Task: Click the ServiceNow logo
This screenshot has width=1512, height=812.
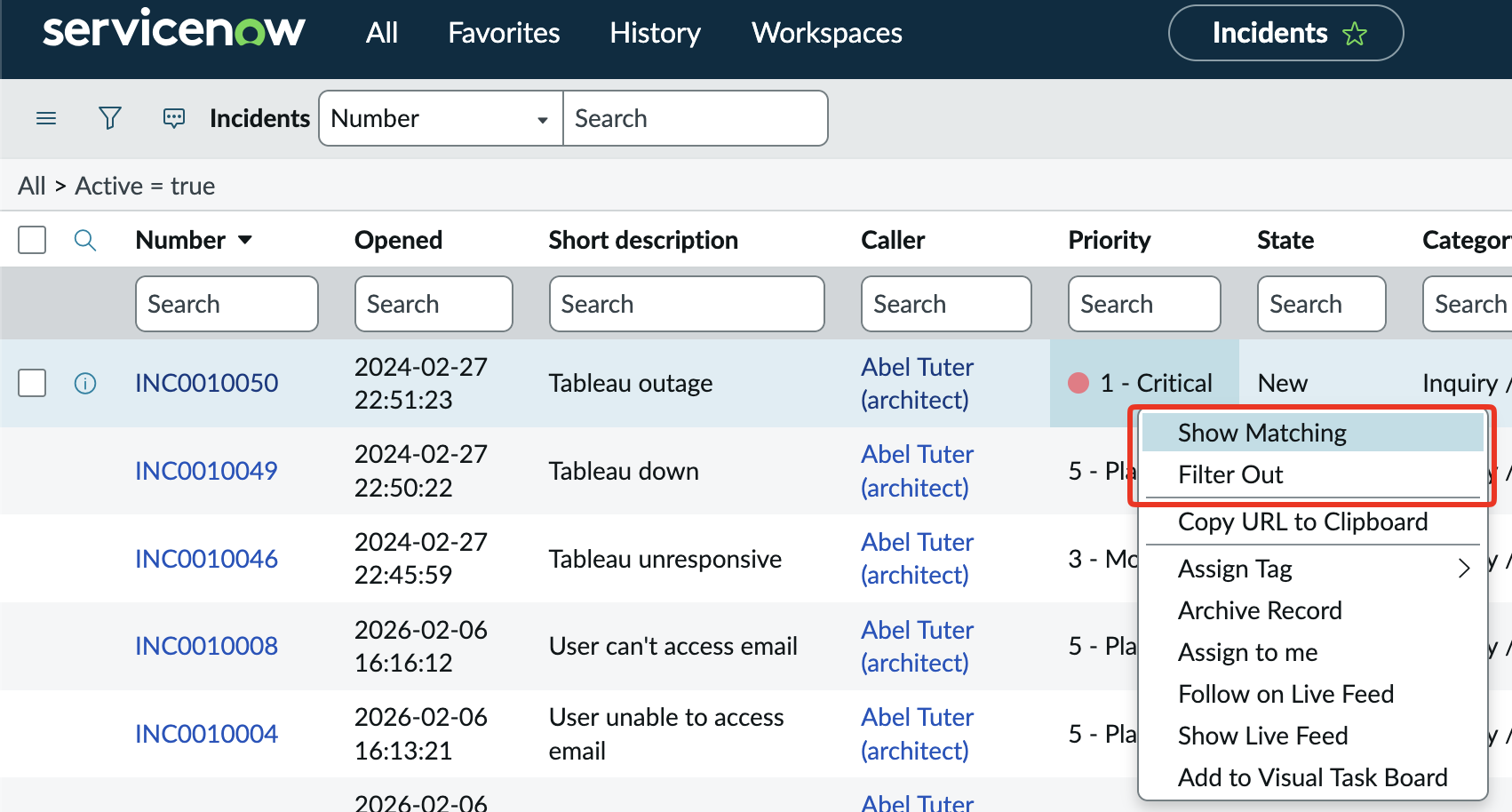Action: click(x=174, y=32)
